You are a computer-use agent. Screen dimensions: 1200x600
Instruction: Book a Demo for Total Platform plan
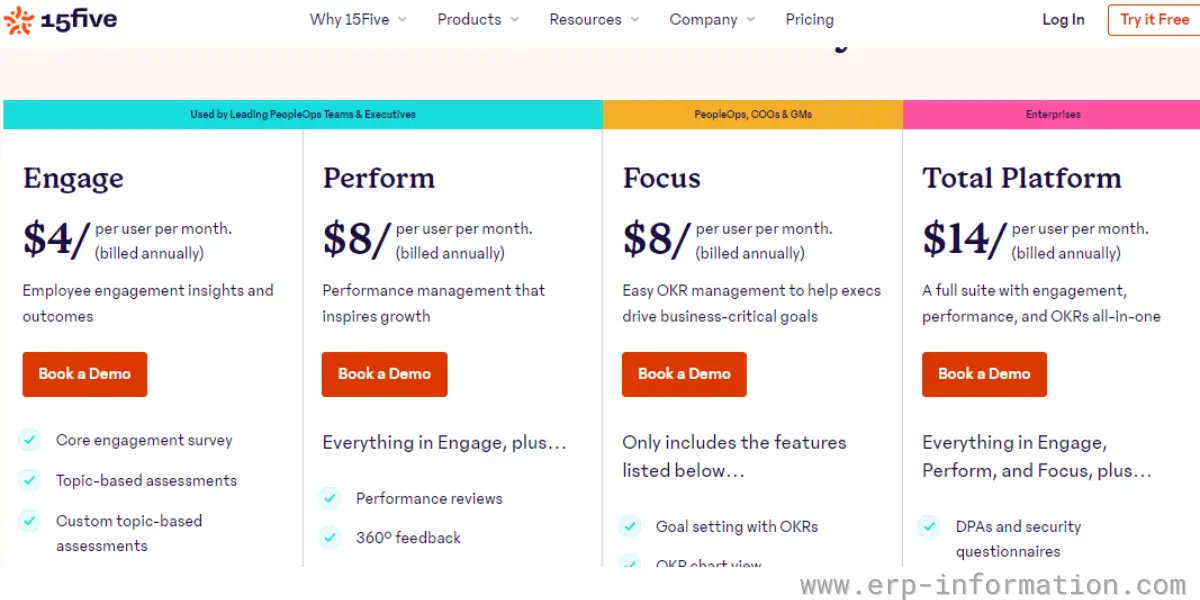coord(985,374)
